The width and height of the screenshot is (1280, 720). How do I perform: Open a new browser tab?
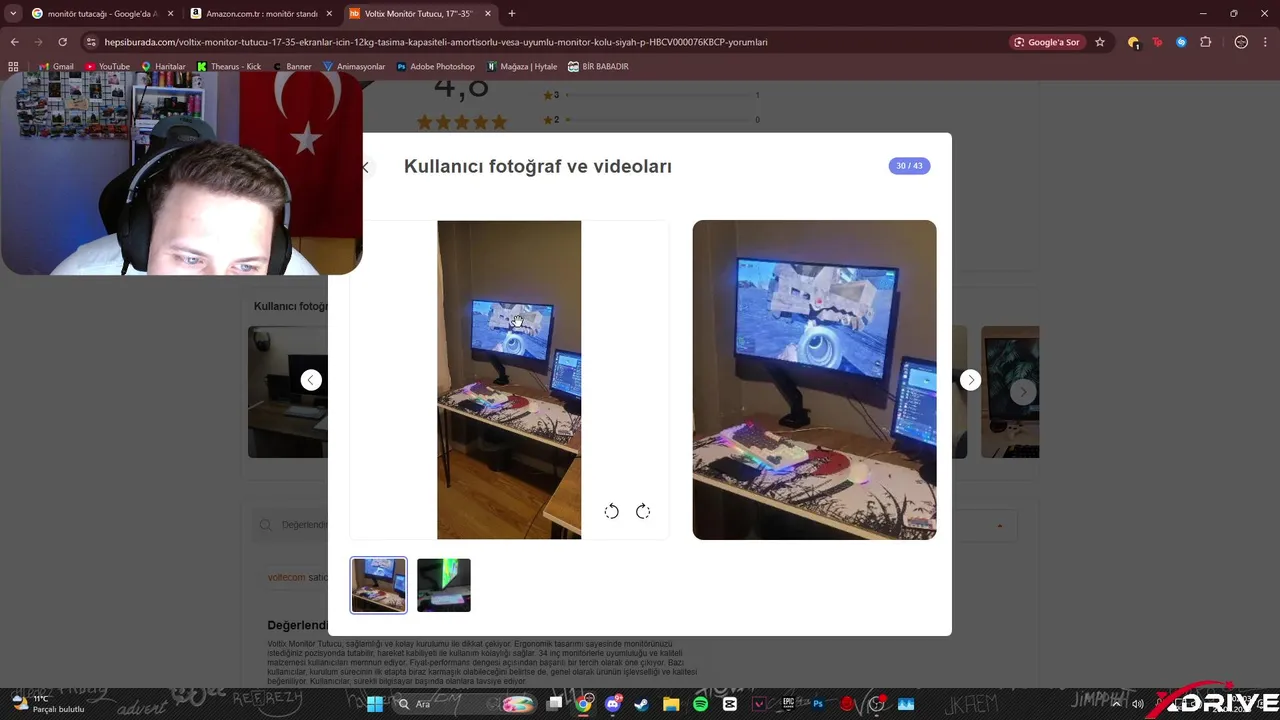512,14
